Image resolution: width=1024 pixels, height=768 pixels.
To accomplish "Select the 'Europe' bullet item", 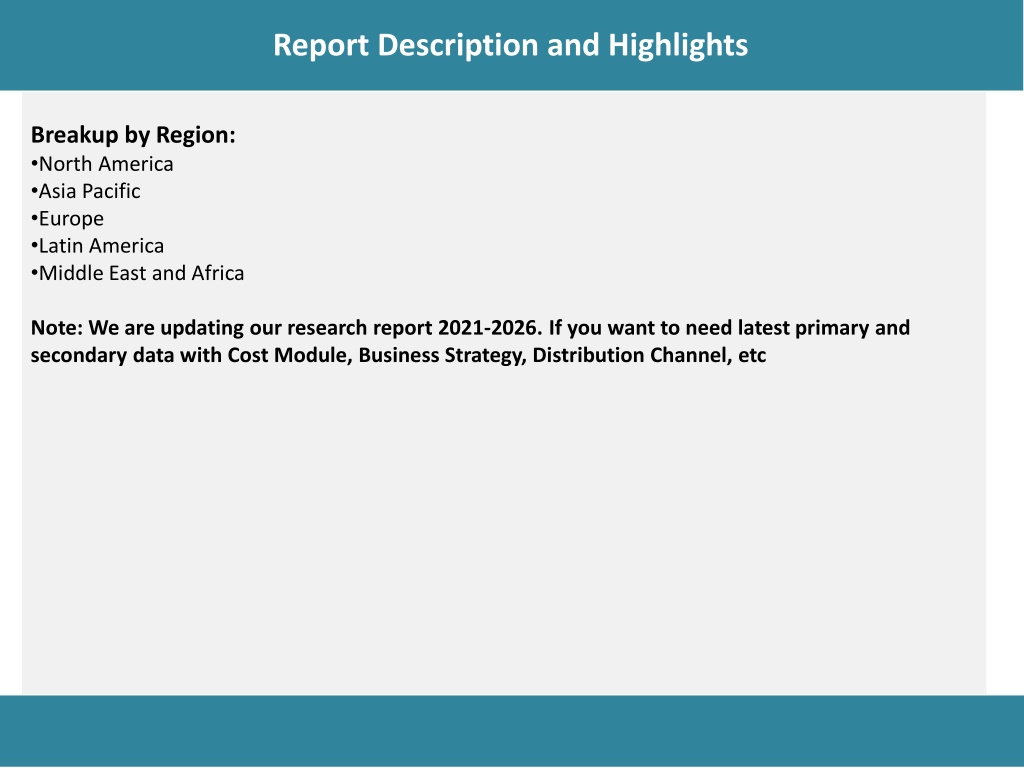I will pos(67,219).
